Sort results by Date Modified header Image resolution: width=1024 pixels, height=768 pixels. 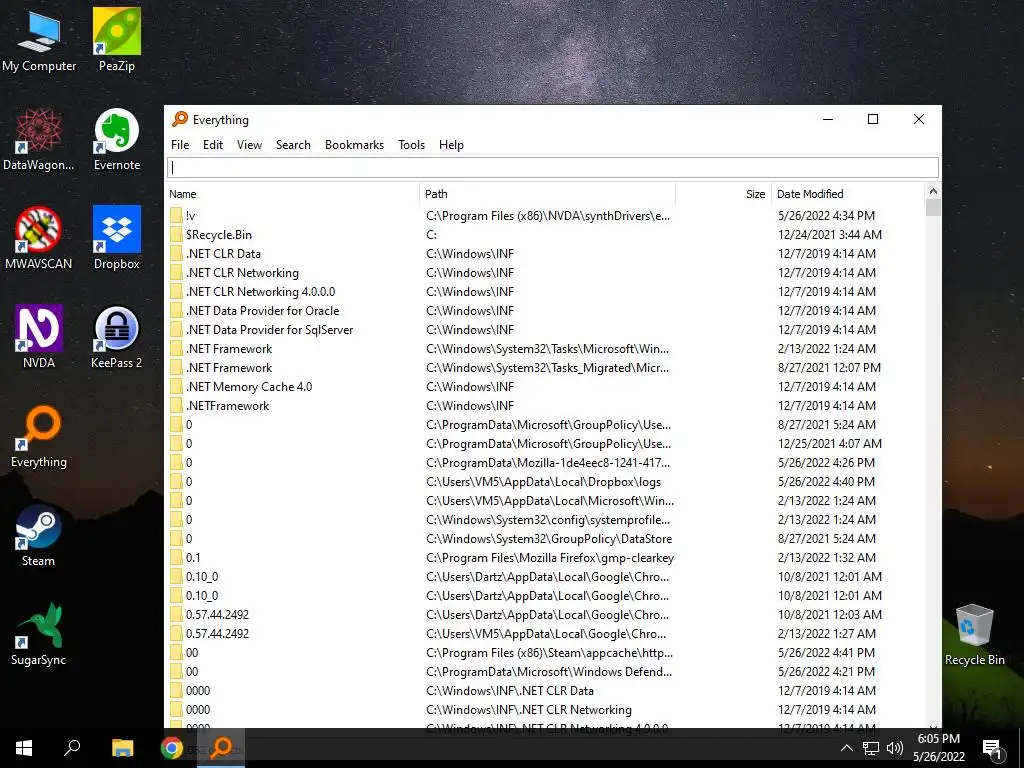(x=848, y=194)
